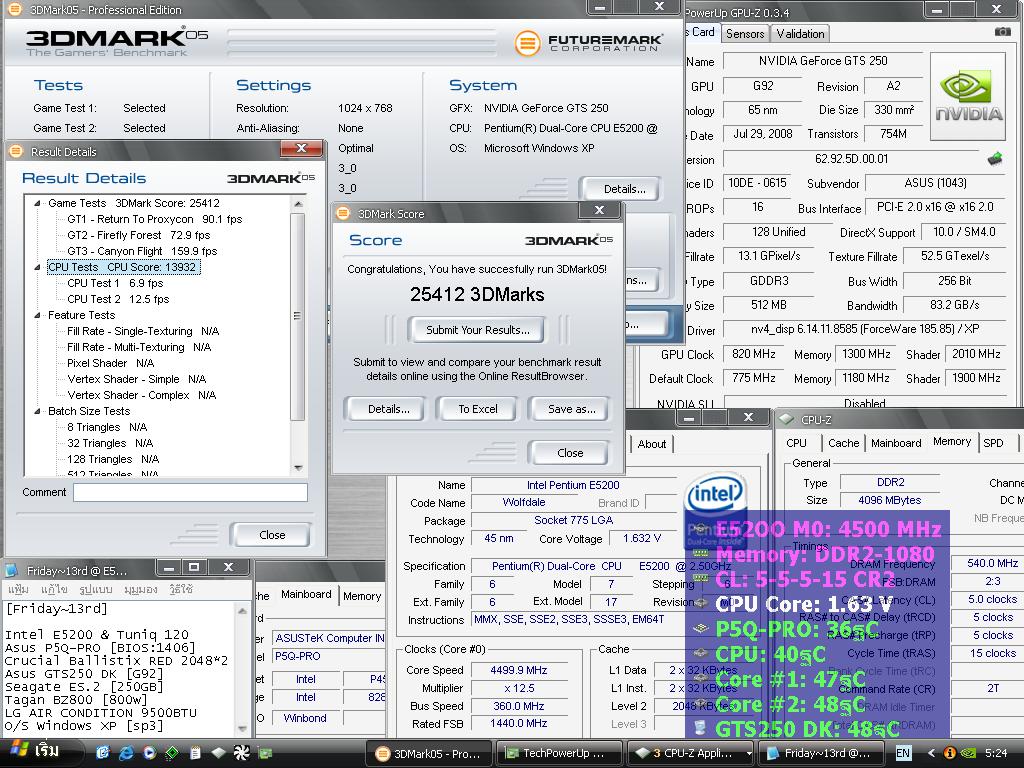
Task: Open the green diamond quick launch icon
Action: coord(172,753)
